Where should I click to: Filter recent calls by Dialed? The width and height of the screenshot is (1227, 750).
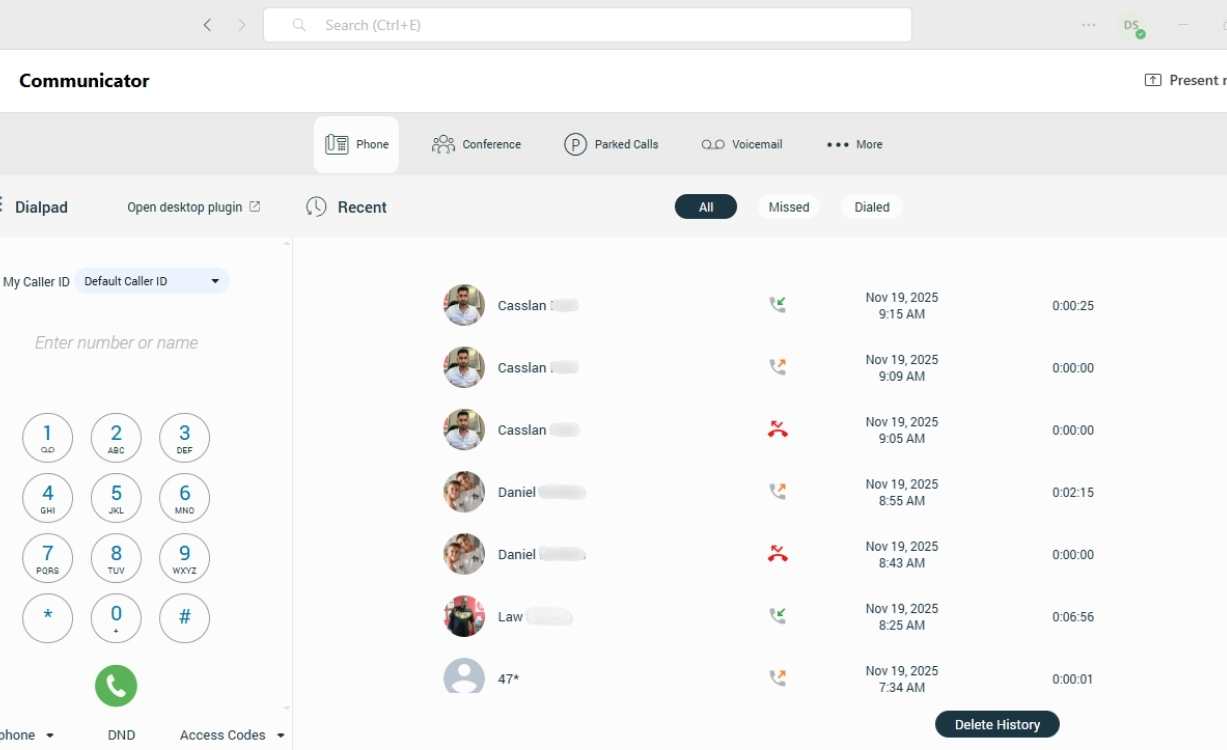(x=871, y=207)
